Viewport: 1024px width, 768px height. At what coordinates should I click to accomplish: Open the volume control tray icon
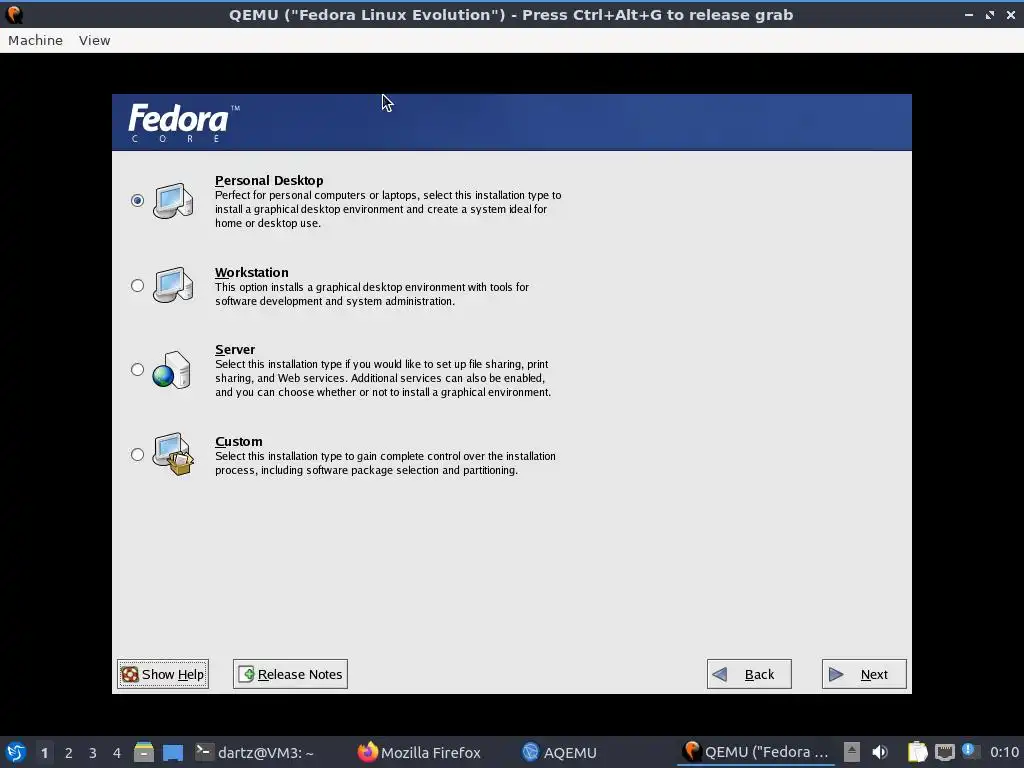pyautogui.click(x=880, y=752)
